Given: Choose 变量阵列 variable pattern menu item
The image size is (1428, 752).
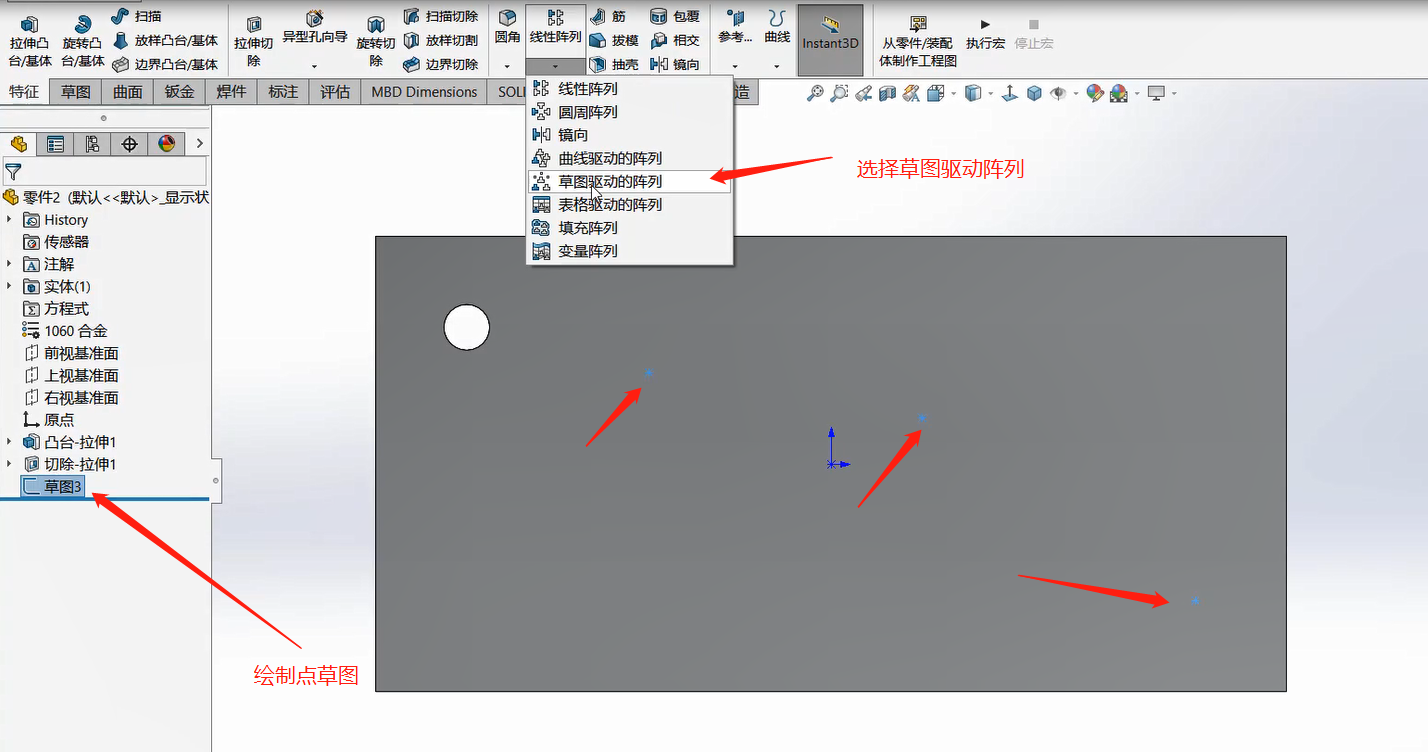Looking at the screenshot, I should click(x=630, y=251).
